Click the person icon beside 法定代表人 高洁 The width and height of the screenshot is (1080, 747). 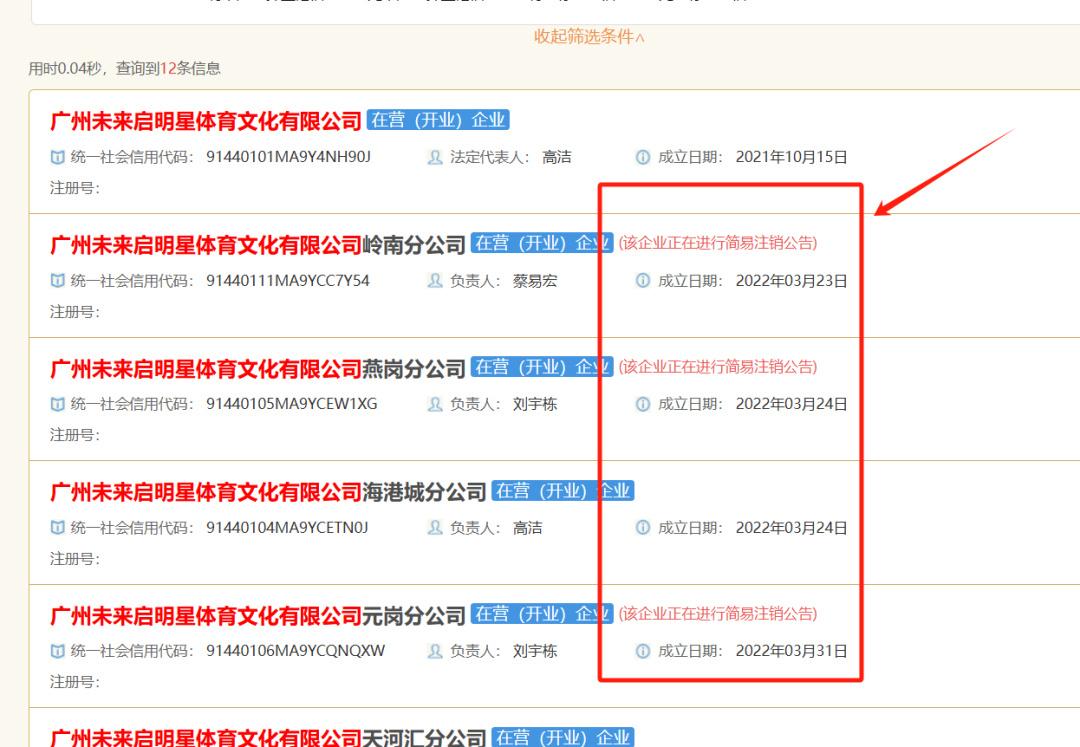(x=435, y=157)
